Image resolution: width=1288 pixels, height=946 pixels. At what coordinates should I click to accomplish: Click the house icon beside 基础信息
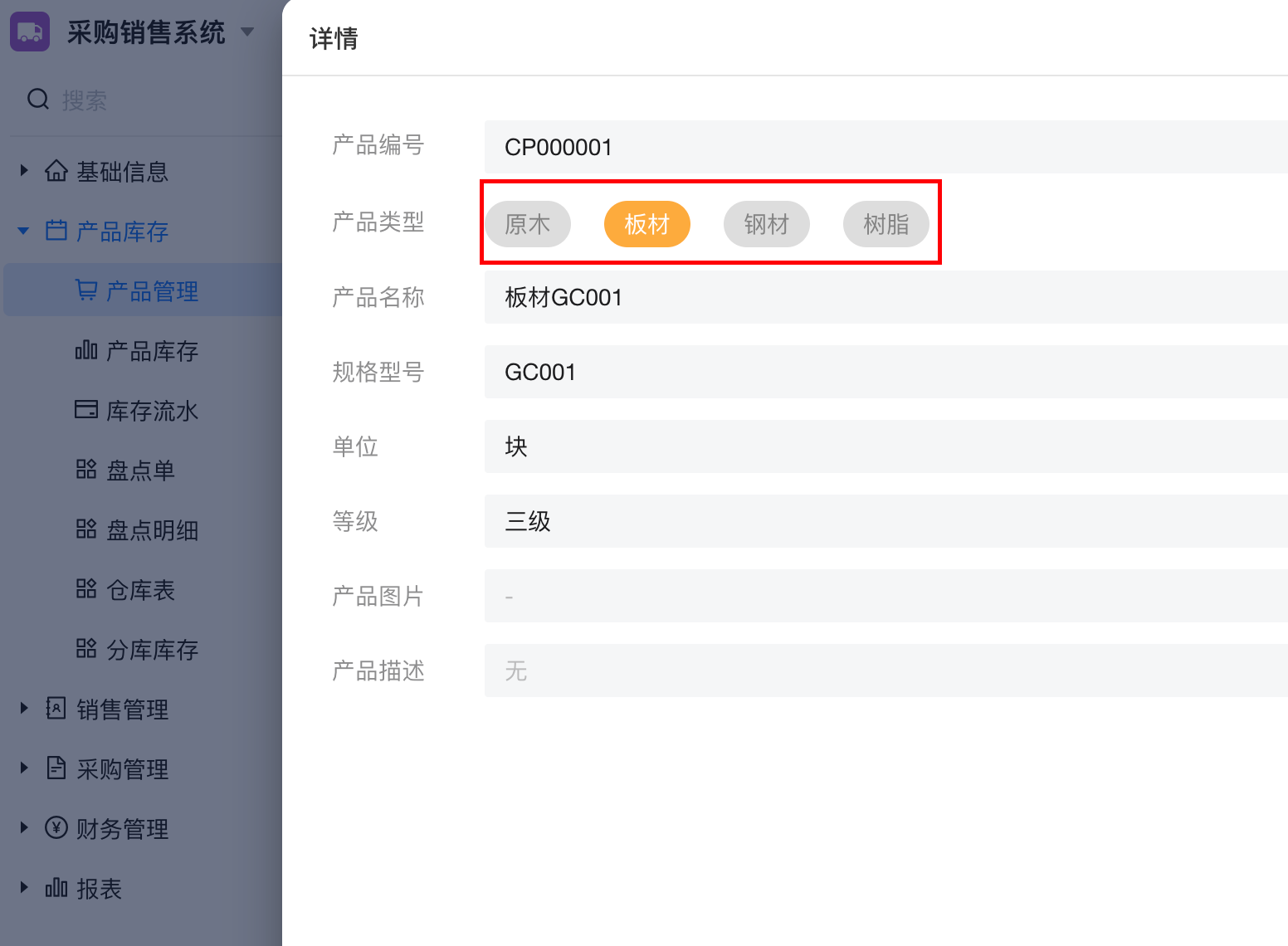pyautogui.click(x=56, y=171)
